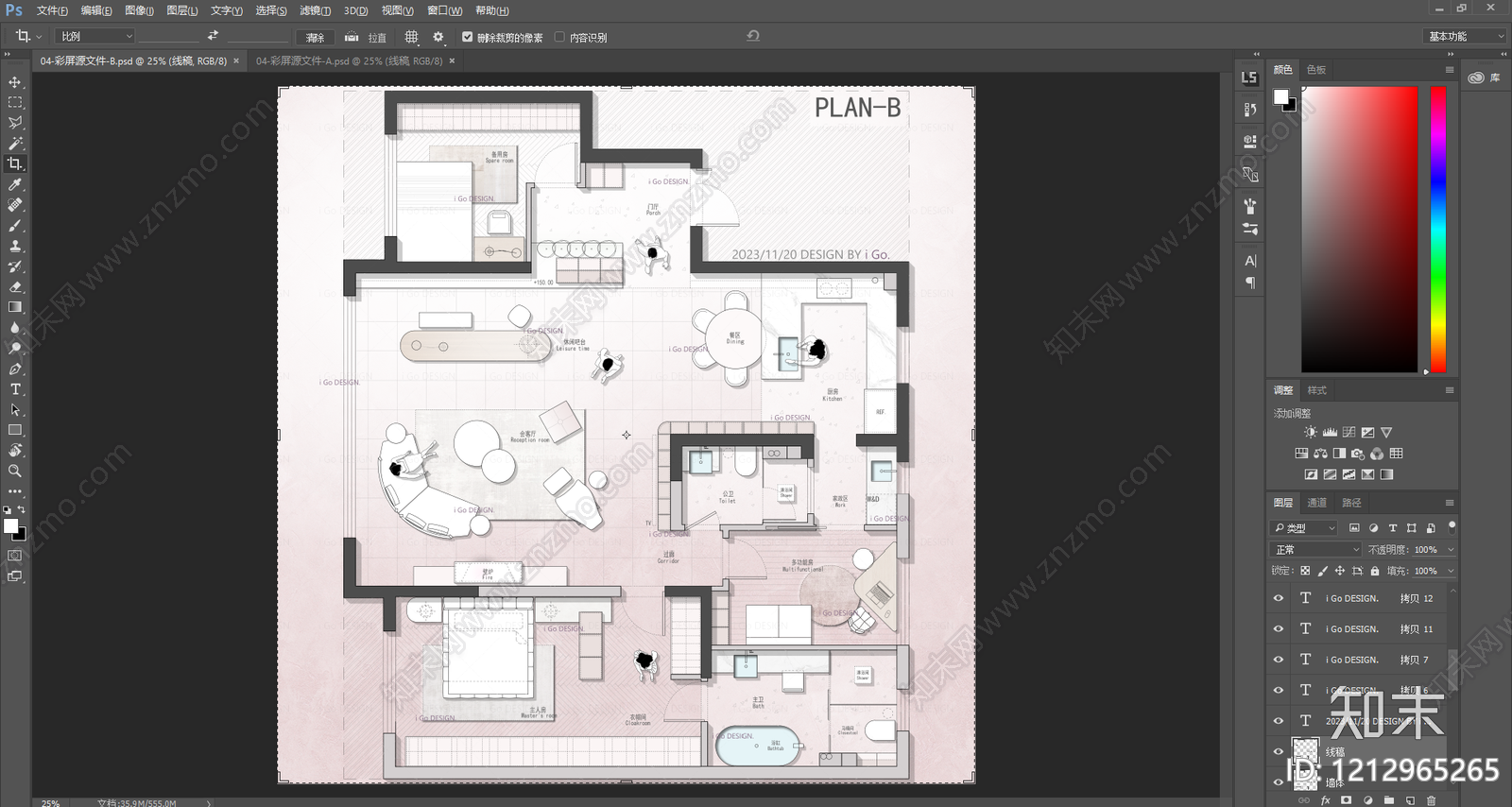
Task: Delete layer with the trash icon
Action: [1431, 800]
